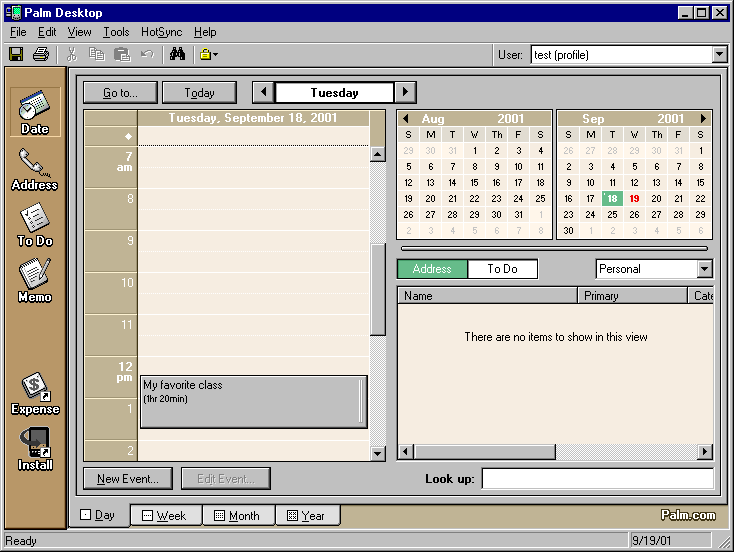Viewport: 734px width, 552px height.
Task: Show previous month in Aug calendar
Action: 406,118
